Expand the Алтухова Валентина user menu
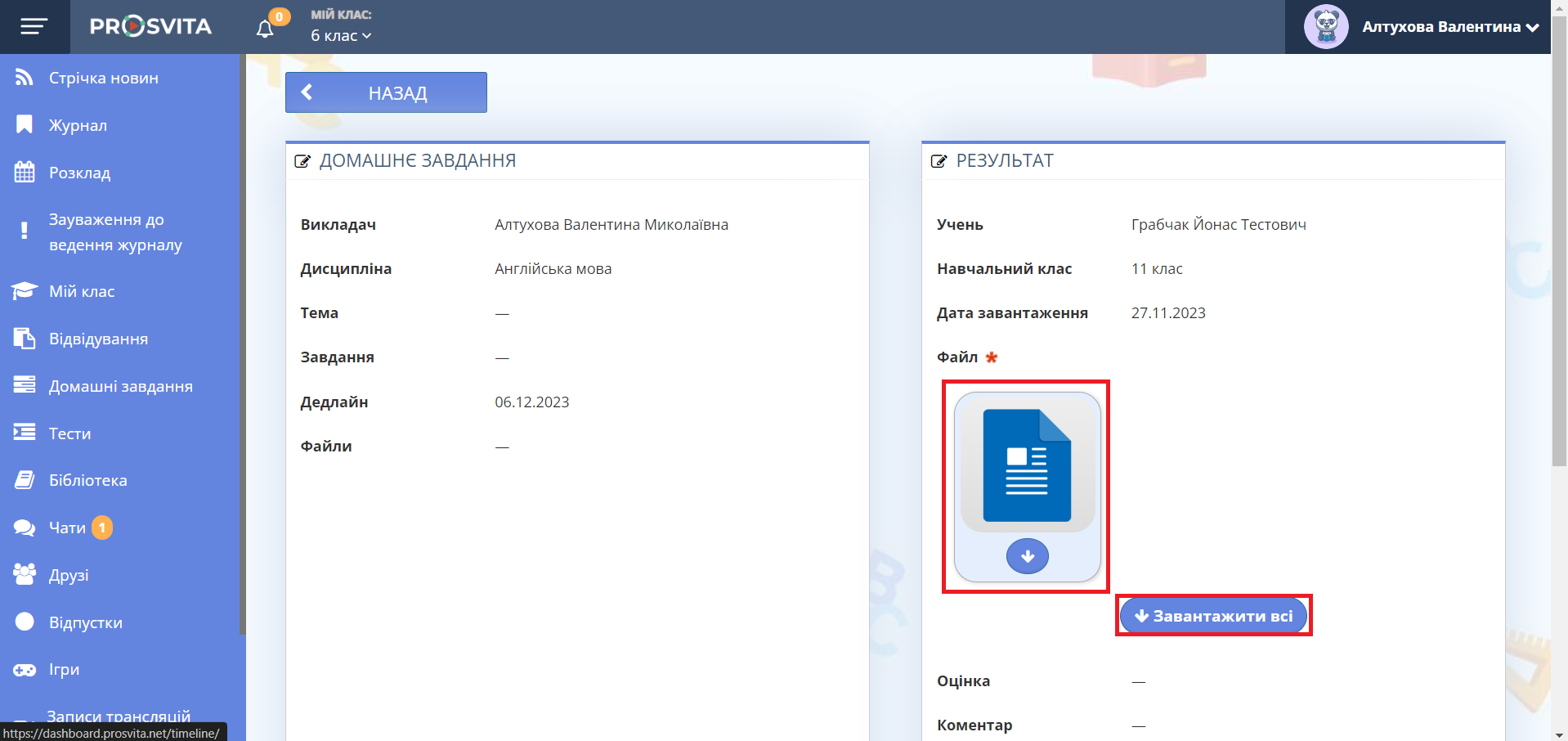 click(1450, 27)
